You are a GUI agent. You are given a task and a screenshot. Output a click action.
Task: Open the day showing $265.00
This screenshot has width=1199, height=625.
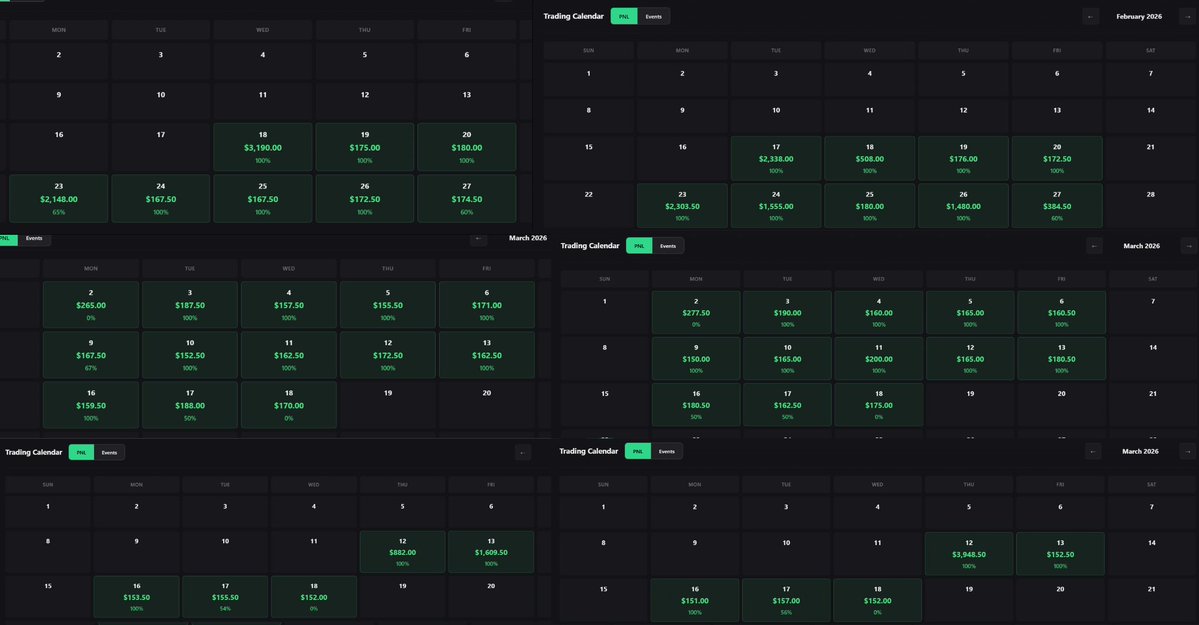click(91, 304)
